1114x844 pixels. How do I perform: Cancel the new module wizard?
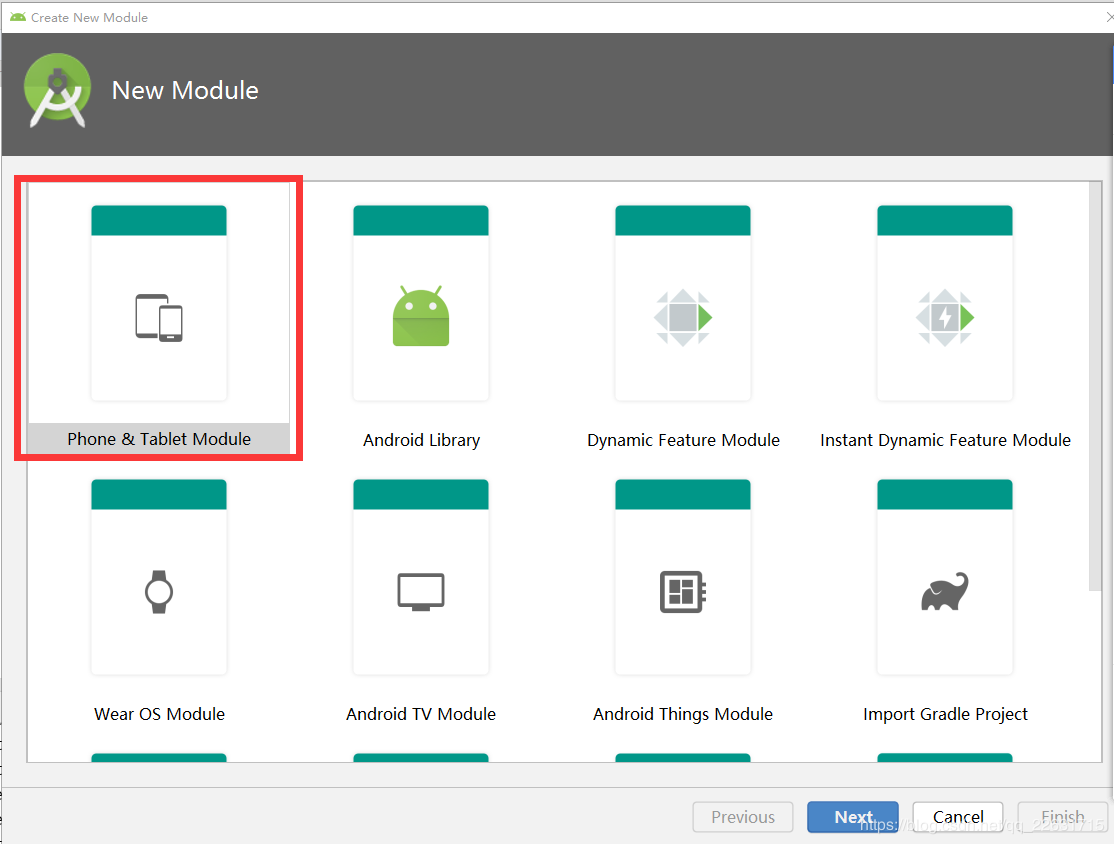958,817
